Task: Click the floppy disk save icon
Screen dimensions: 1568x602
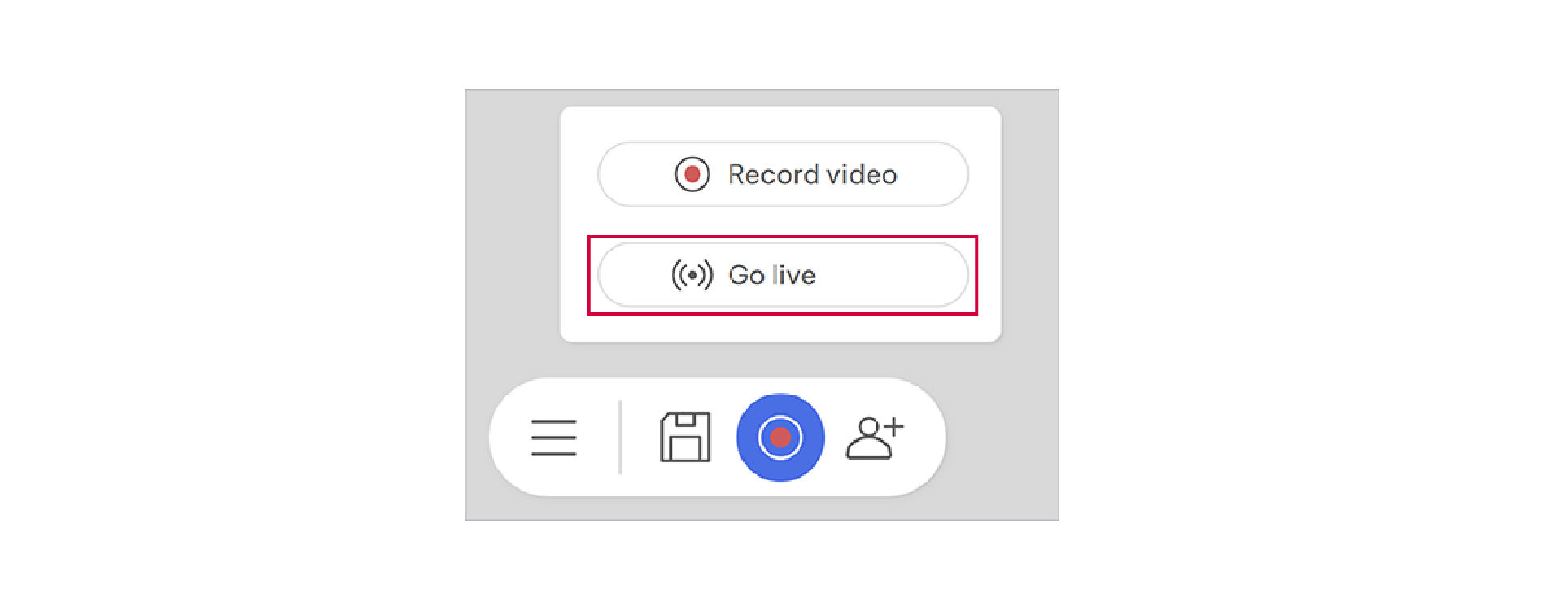Action: (x=685, y=437)
